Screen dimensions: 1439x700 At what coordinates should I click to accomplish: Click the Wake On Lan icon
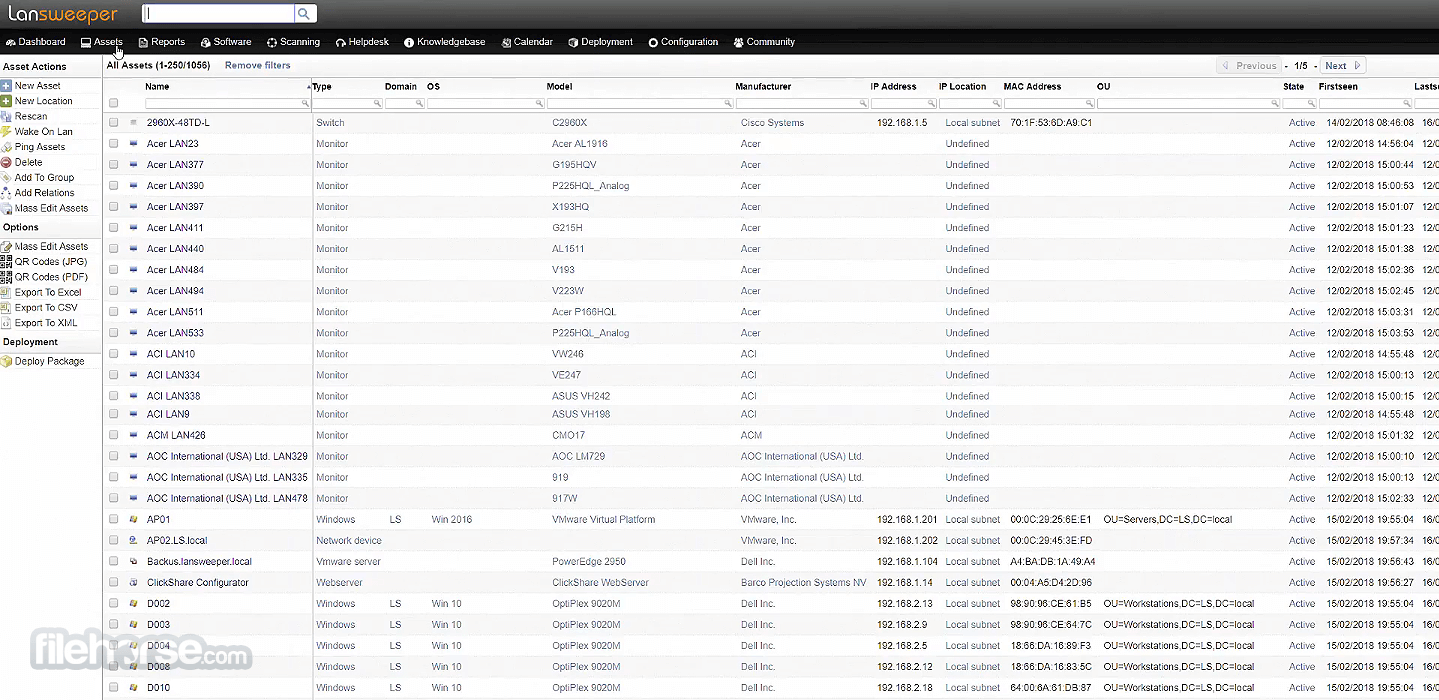point(6,132)
